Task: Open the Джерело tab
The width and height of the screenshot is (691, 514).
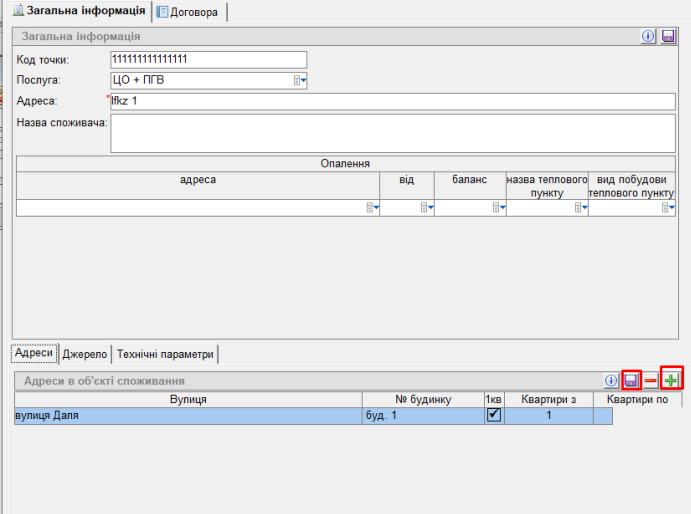Action: [84, 354]
